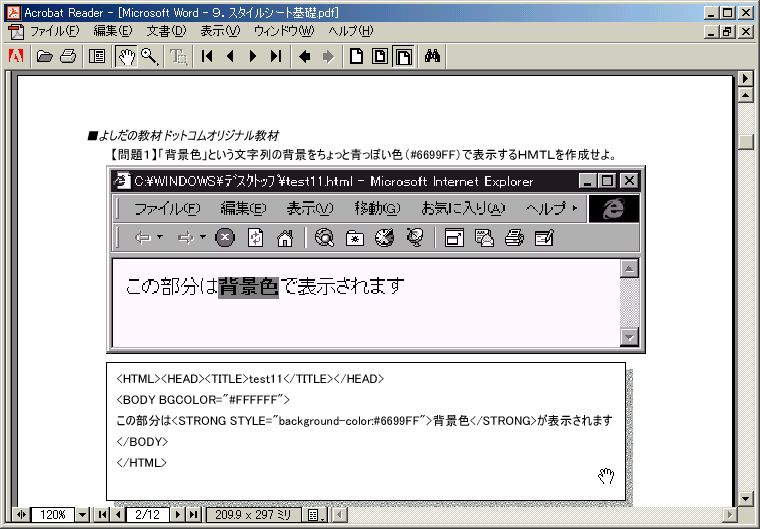Screen dimensions: 760x529
Task: Open the ウィンドウ(W) menu
Action: point(284,32)
